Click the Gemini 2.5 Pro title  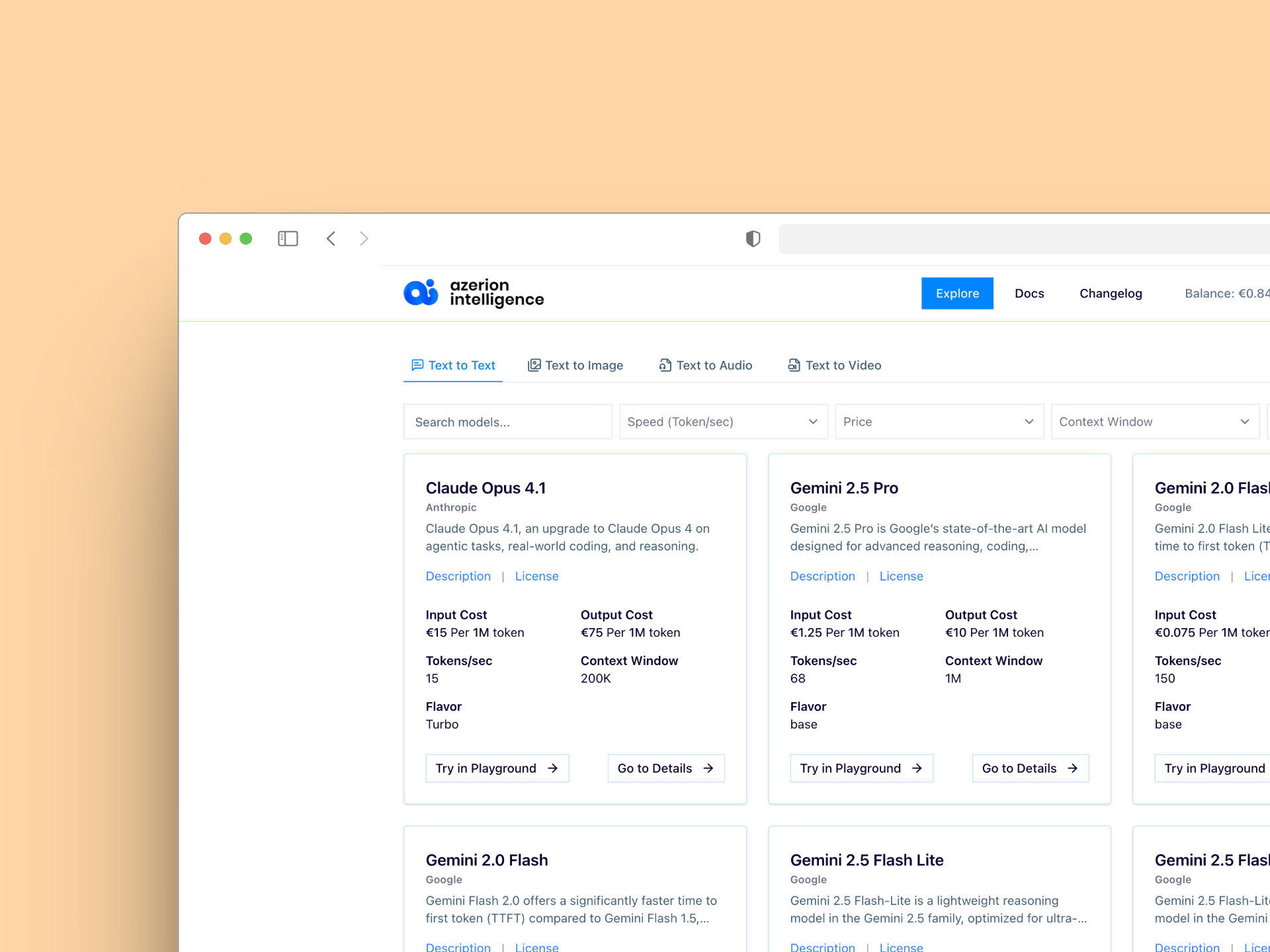click(844, 489)
